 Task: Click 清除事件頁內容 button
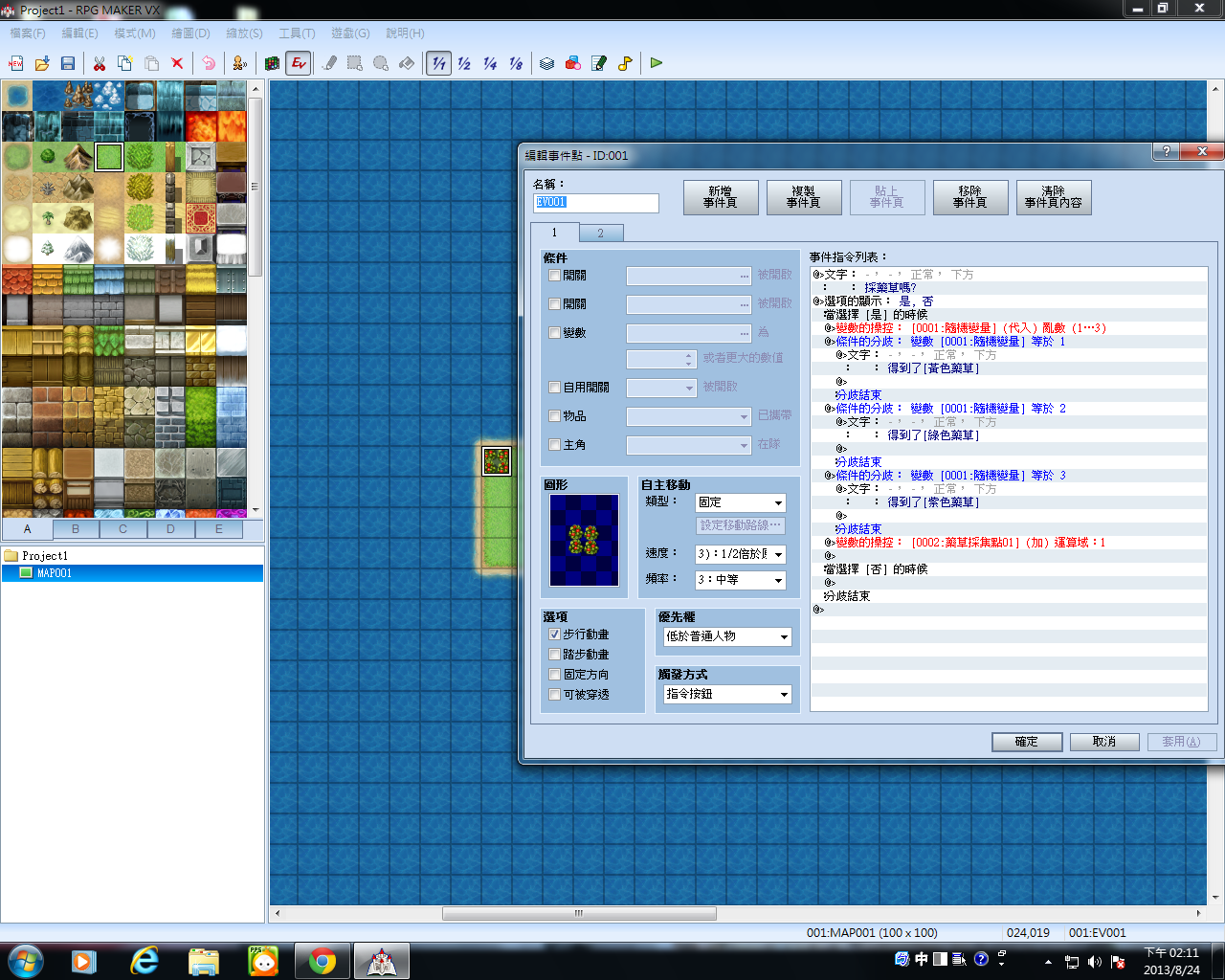[x=1054, y=197]
